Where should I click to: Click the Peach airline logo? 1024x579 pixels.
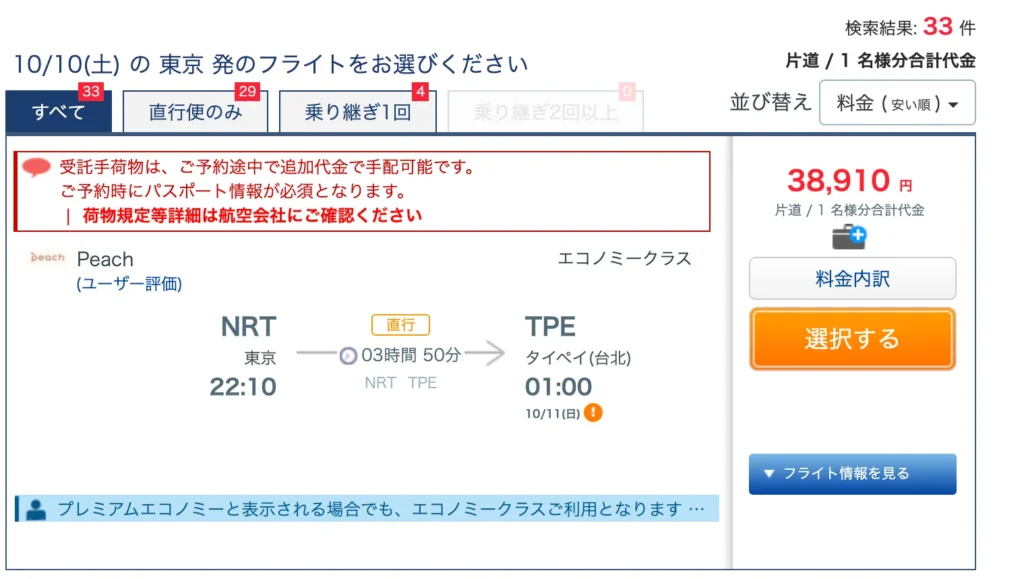click(48, 258)
